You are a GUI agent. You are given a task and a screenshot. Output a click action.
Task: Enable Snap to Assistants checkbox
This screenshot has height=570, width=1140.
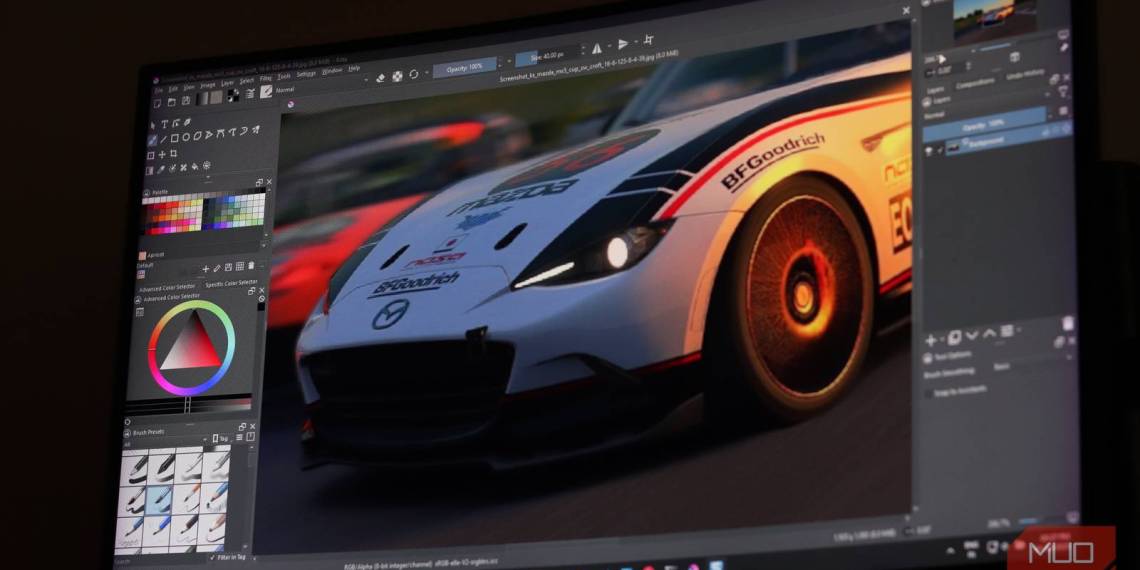tap(928, 394)
